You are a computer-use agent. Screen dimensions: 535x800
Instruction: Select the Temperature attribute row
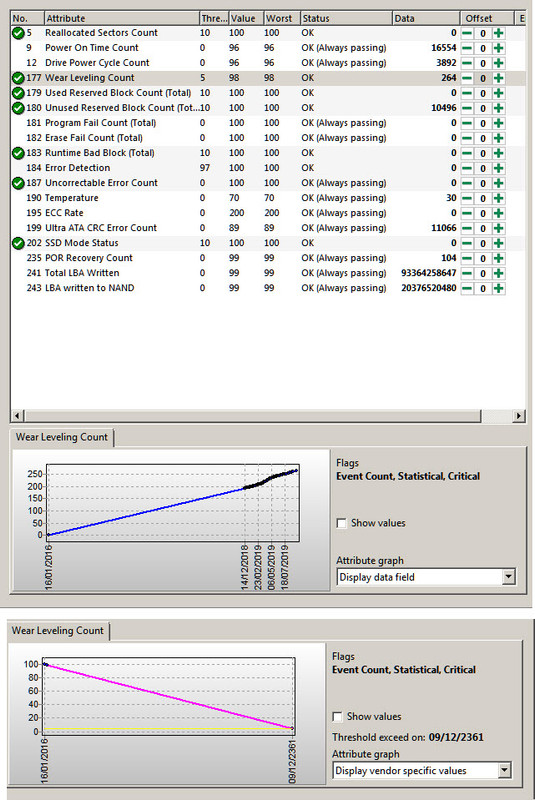[268, 198]
